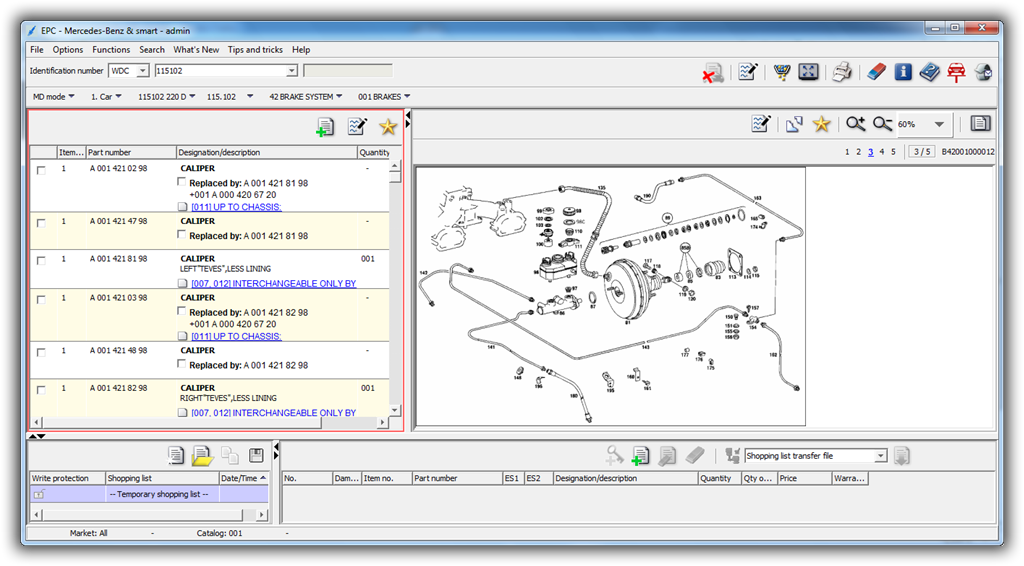Check 'Replaced by' box under A 001 421 47 98

182,235
